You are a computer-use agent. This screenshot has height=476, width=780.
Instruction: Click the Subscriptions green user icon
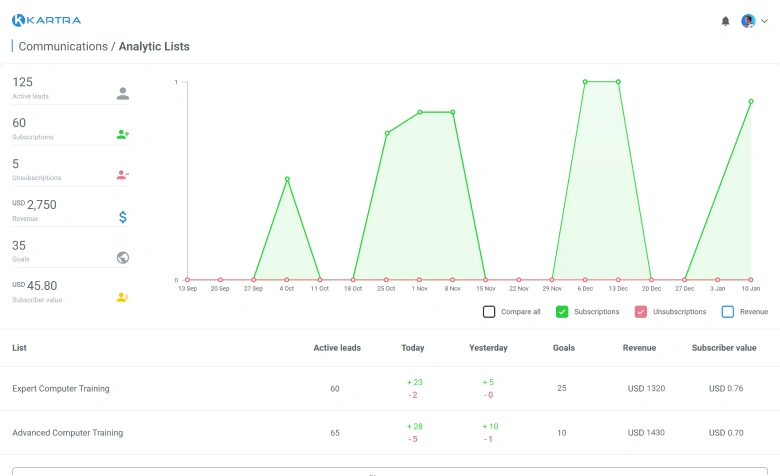pyautogui.click(x=122, y=134)
